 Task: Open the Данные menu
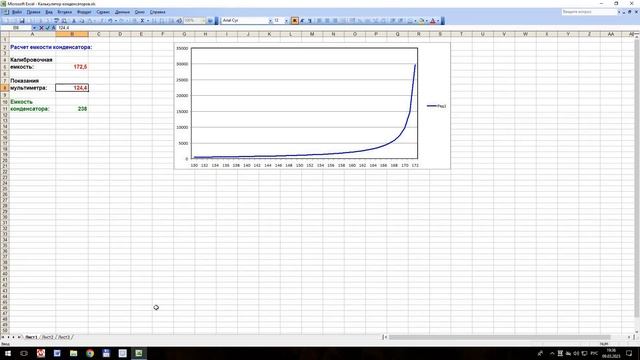click(x=122, y=12)
